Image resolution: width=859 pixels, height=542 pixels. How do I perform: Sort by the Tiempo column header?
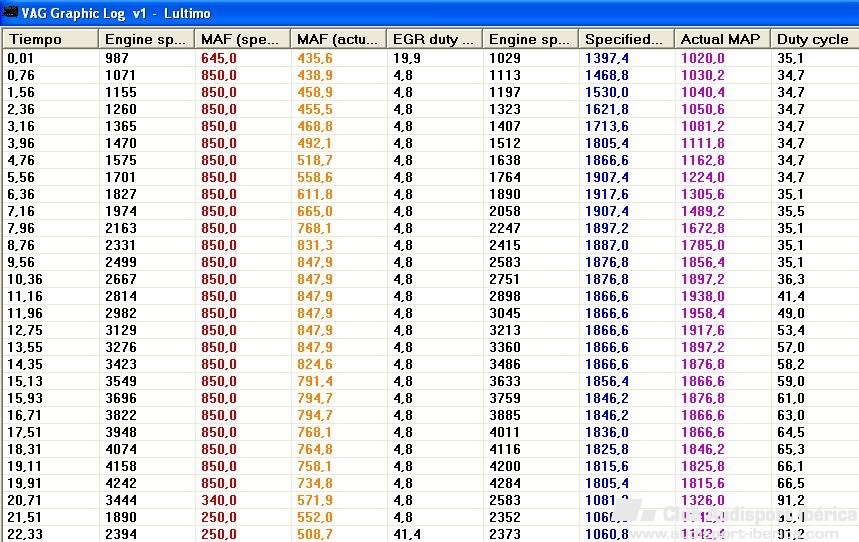50,39
